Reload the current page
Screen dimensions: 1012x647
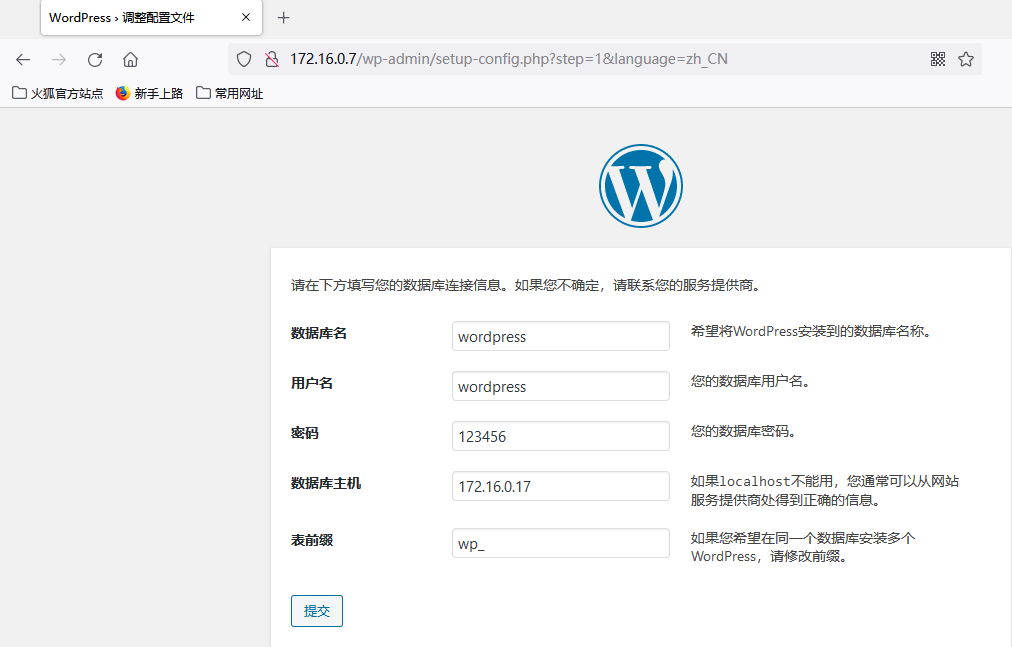point(95,59)
